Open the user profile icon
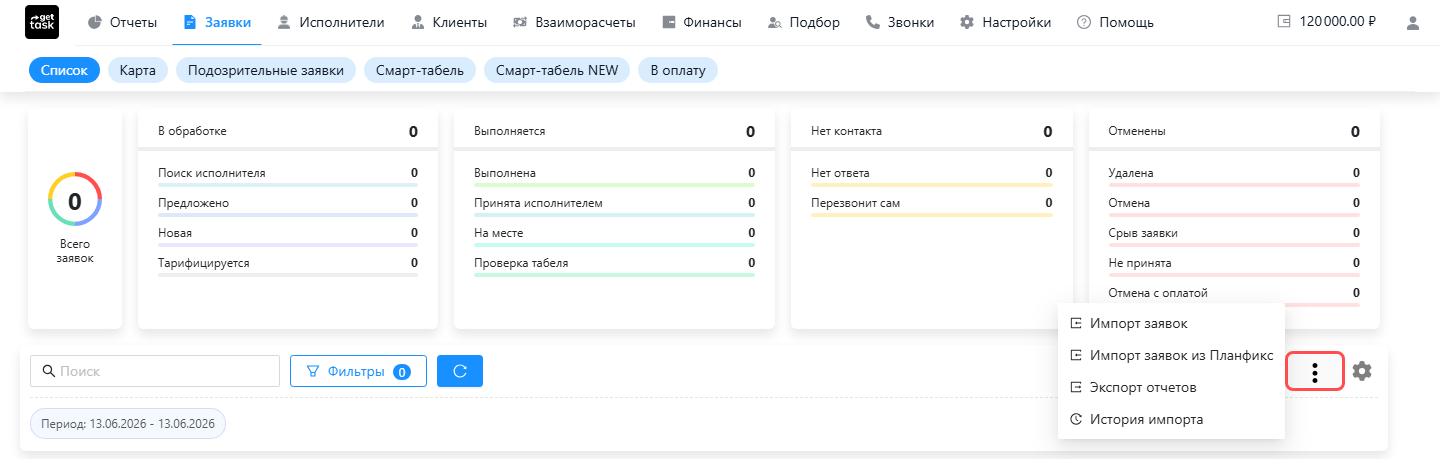Viewport: 1440px width, 459px height. [x=1413, y=22]
